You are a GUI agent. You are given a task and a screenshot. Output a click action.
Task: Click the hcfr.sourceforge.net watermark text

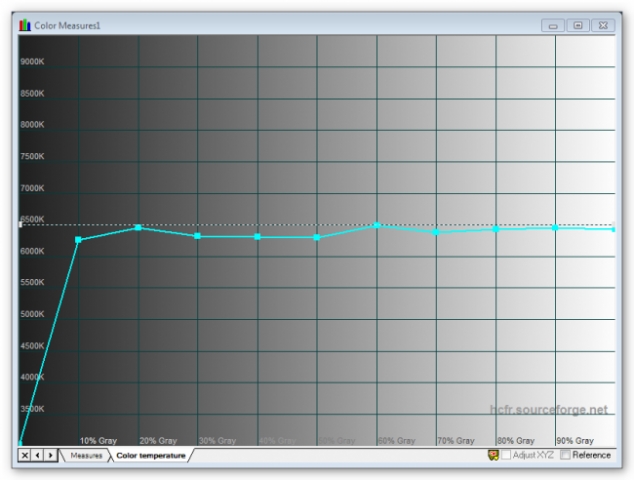pyautogui.click(x=548, y=409)
